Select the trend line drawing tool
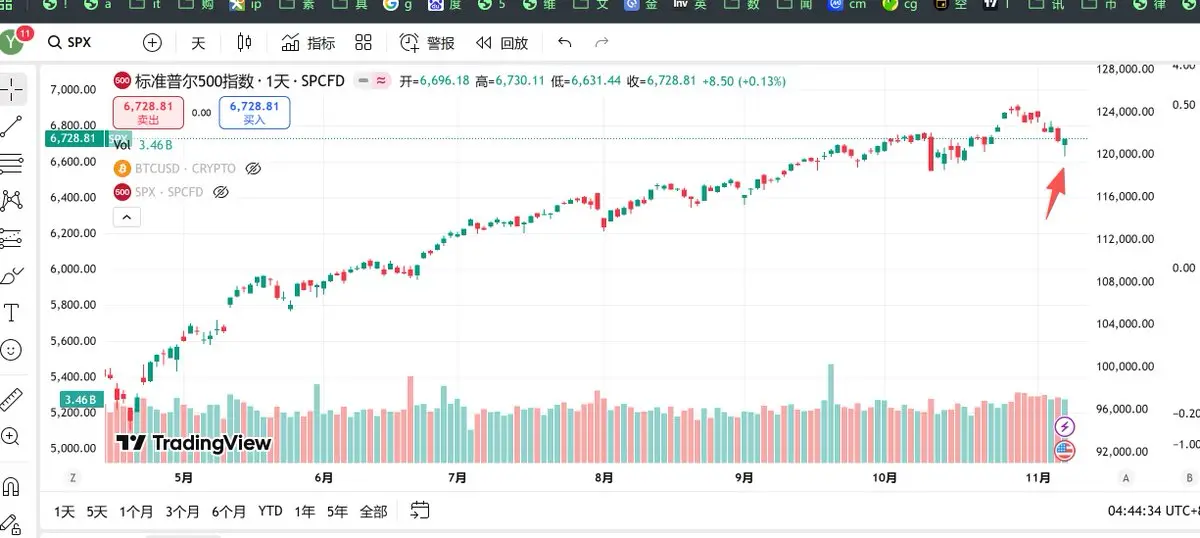The image size is (1200, 538). [x=12, y=126]
